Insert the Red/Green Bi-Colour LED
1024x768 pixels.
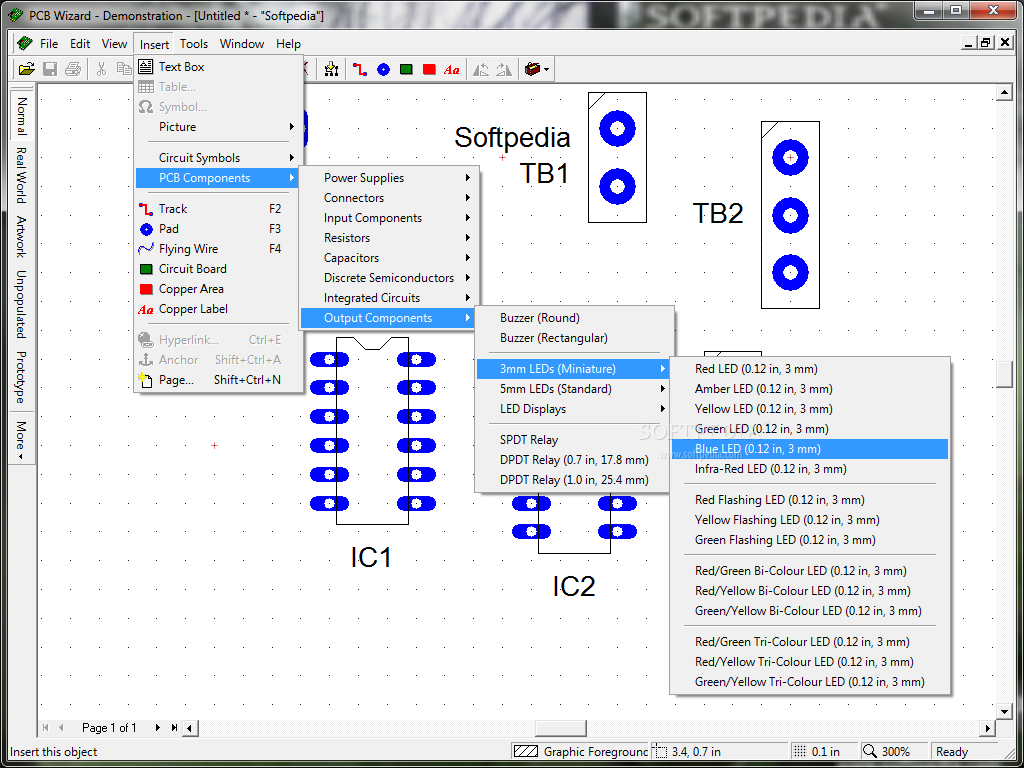[x=810, y=571]
